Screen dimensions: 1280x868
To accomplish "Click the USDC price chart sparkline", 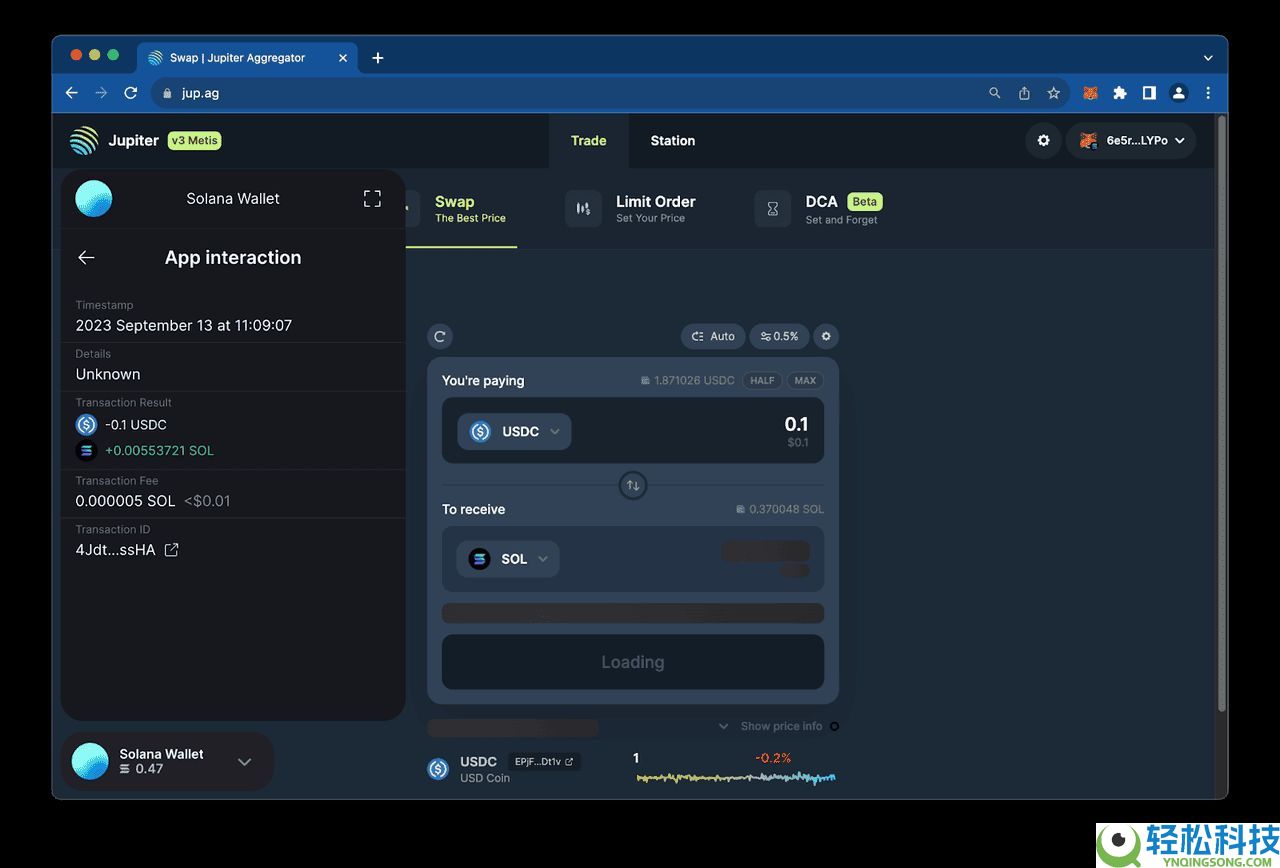I will 736,777.
